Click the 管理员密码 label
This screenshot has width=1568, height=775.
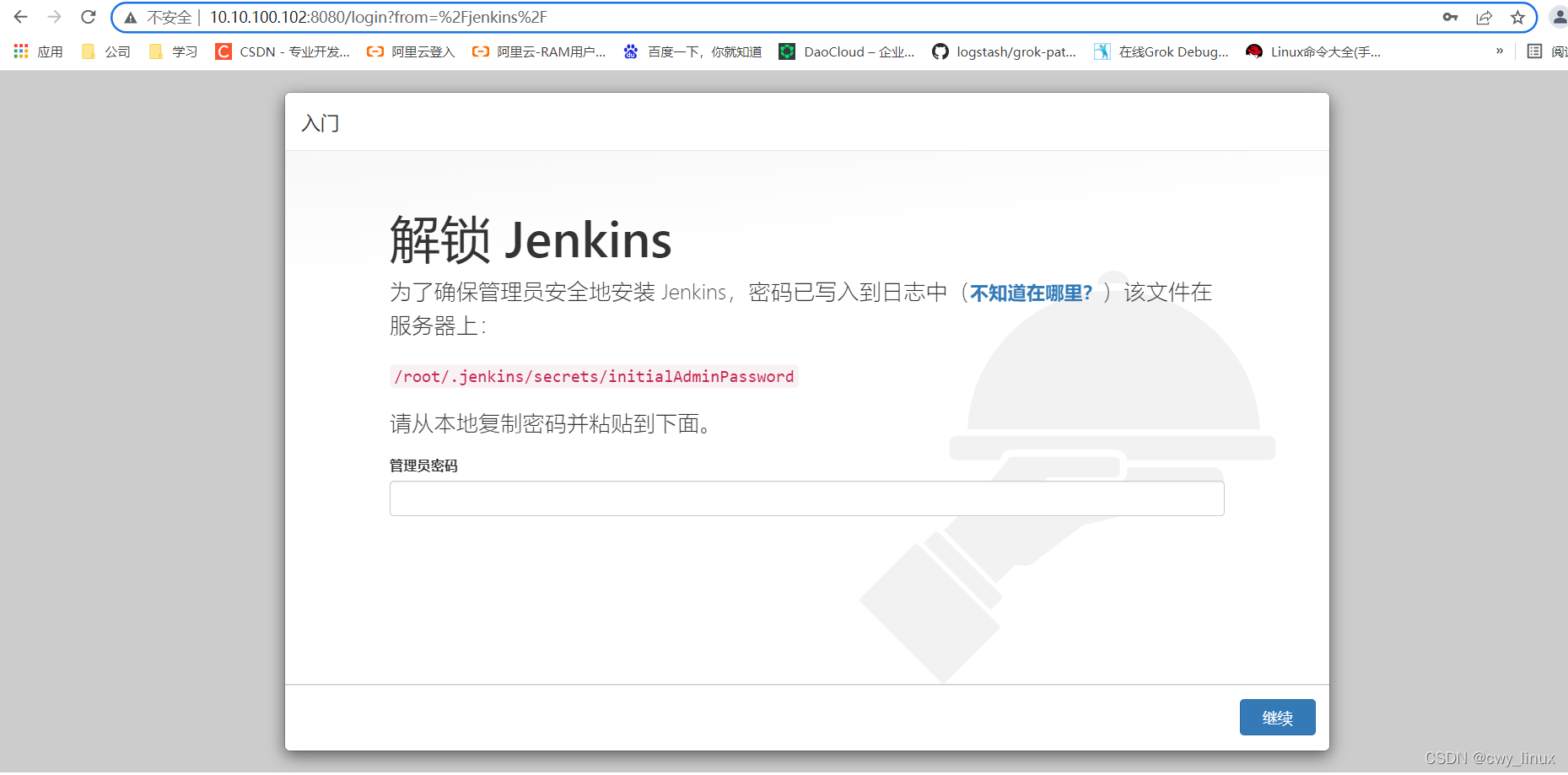point(423,466)
